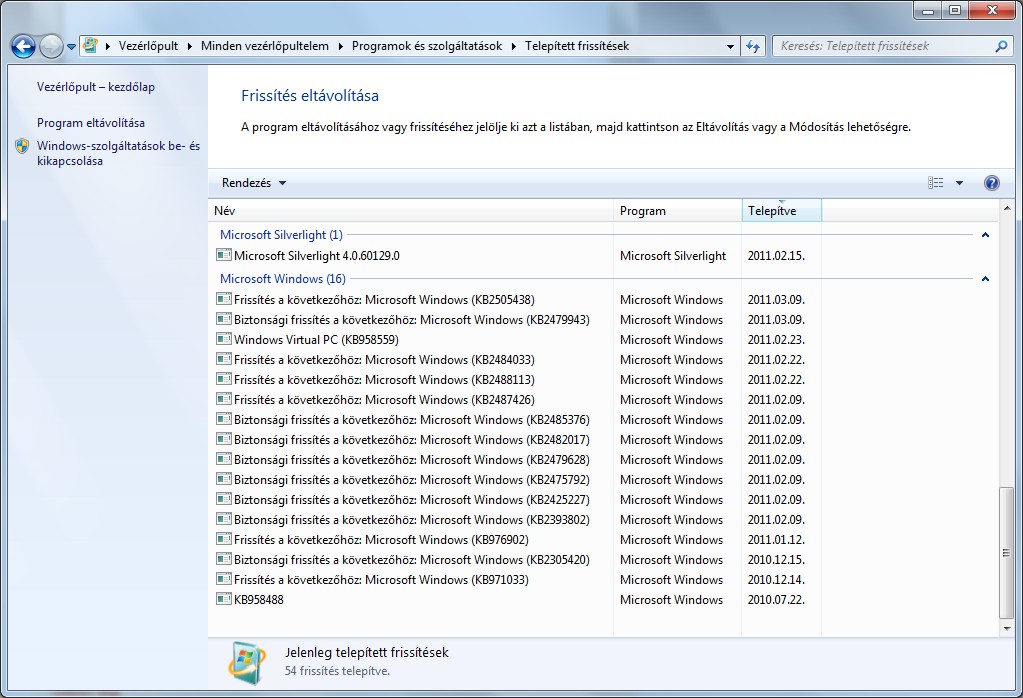Click the icon of update KB2505438
Viewport: 1023px width, 698px height.
pos(224,299)
